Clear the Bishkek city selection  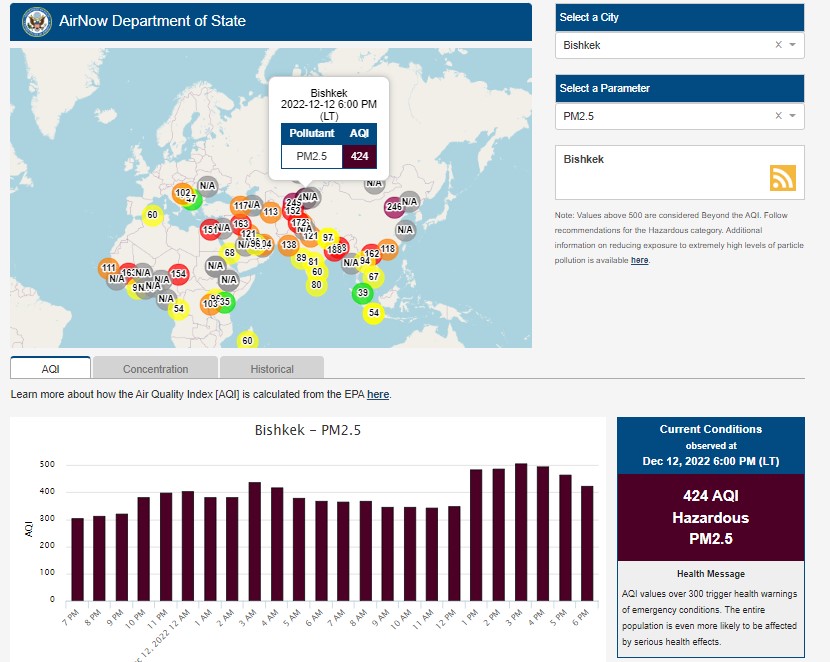point(778,45)
